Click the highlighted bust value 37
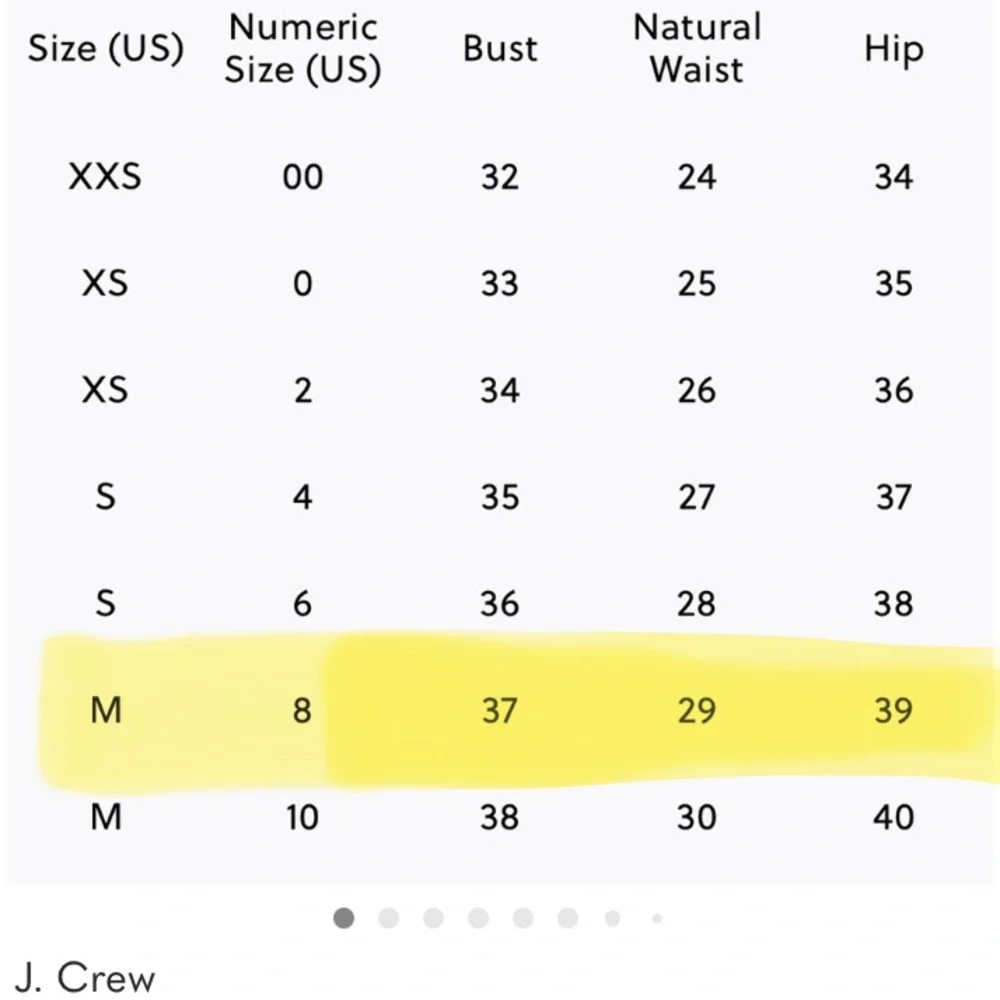This screenshot has width=1000, height=1000. pyautogui.click(x=499, y=711)
